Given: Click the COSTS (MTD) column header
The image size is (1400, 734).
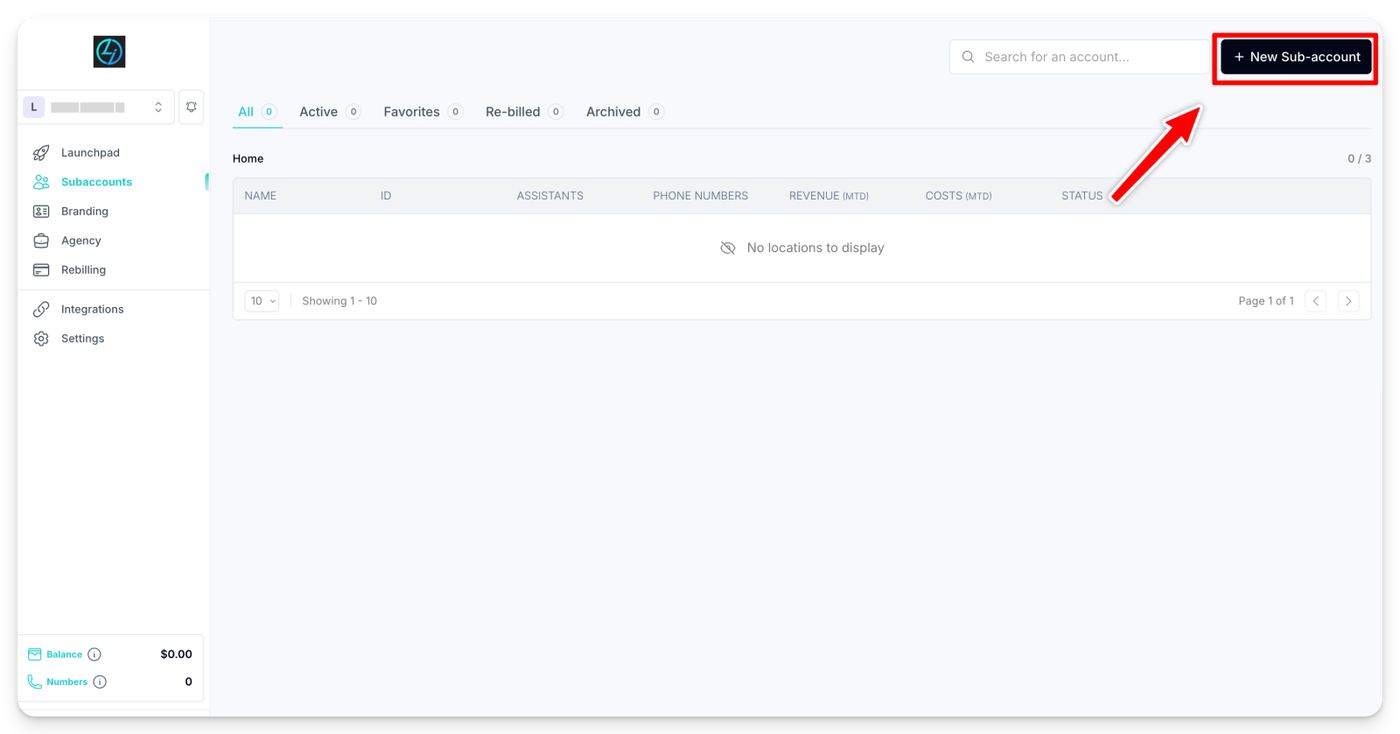Looking at the screenshot, I should point(958,196).
